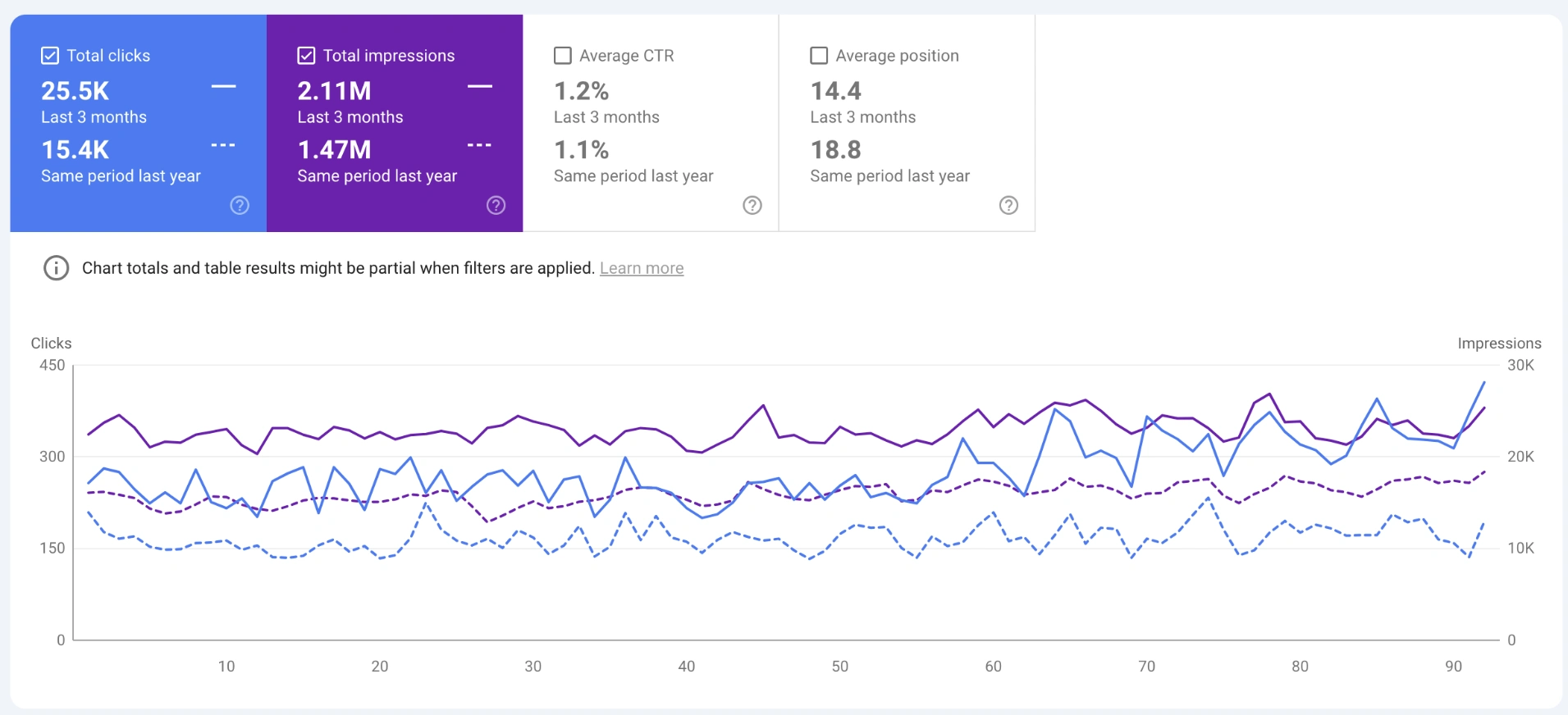Viewport: 1568px width, 715px height.
Task: Click help icon on Average CTR card
Action: tap(752, 205)
